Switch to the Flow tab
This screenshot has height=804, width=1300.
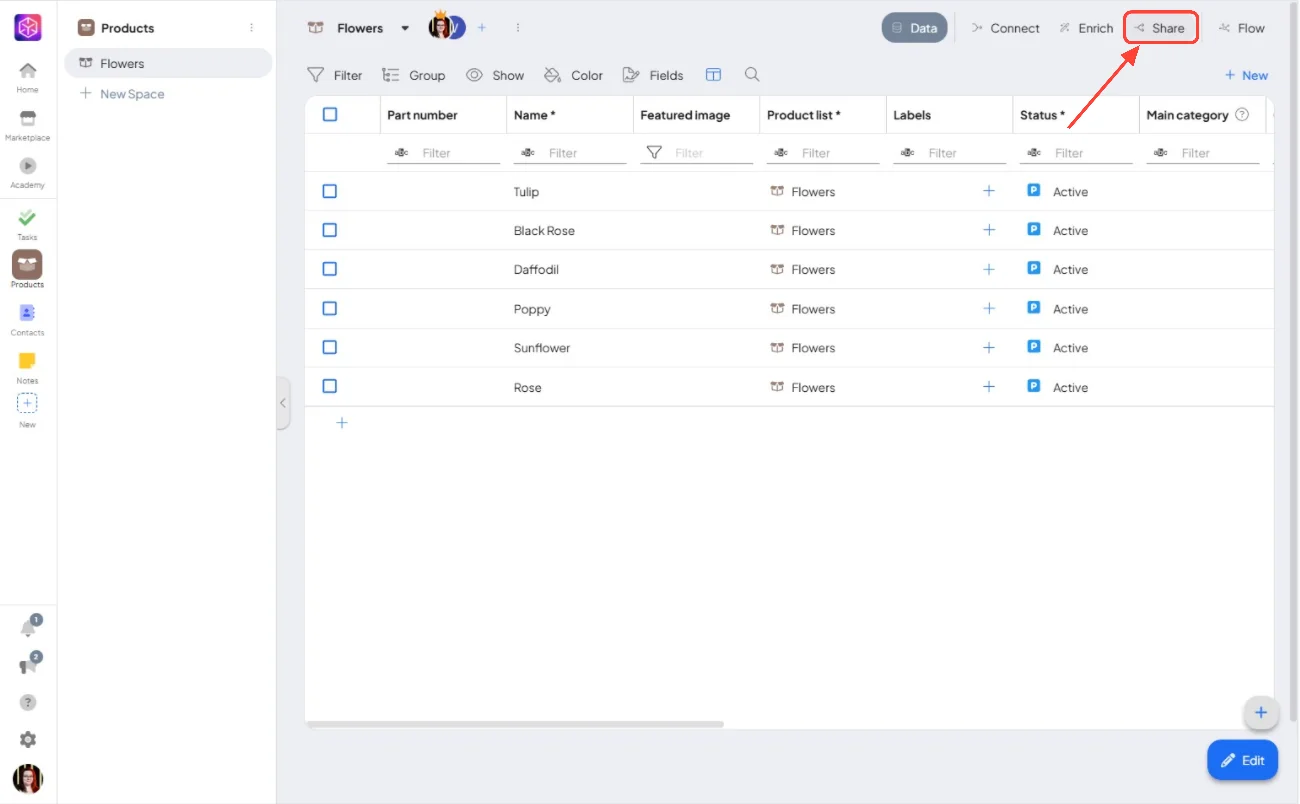(1242, 28)
